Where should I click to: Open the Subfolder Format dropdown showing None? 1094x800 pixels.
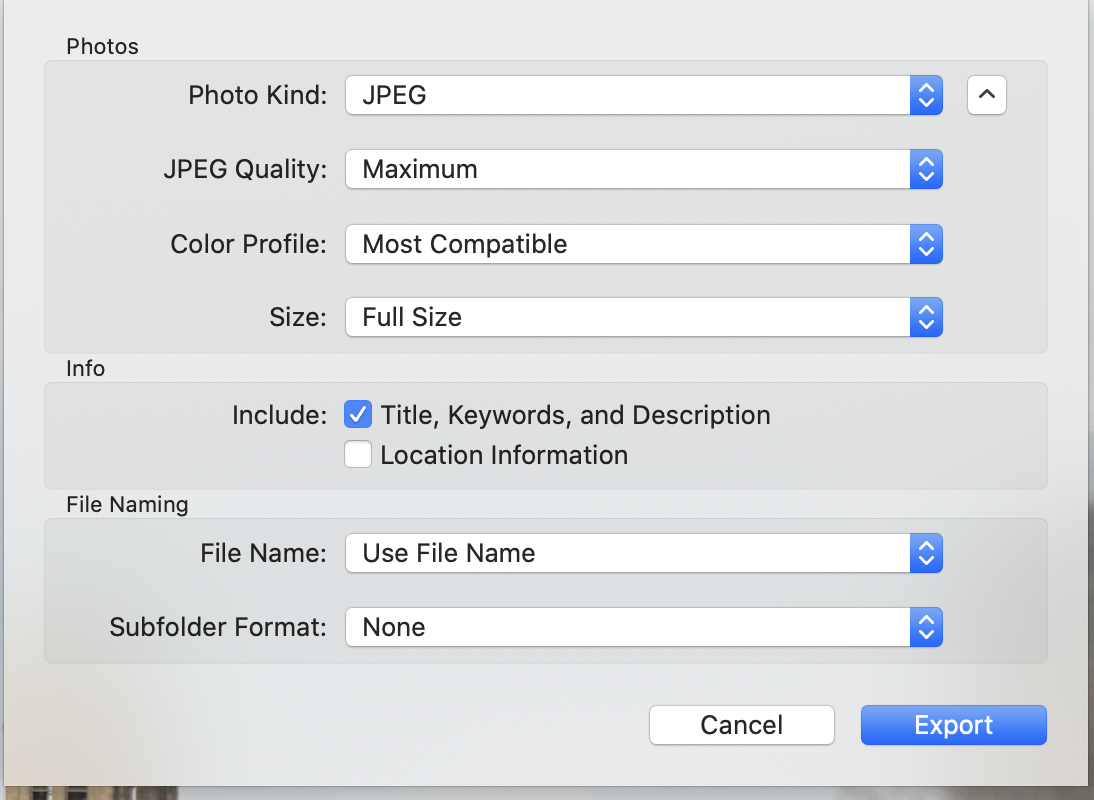pyautogui.click(x=628, y=627)
